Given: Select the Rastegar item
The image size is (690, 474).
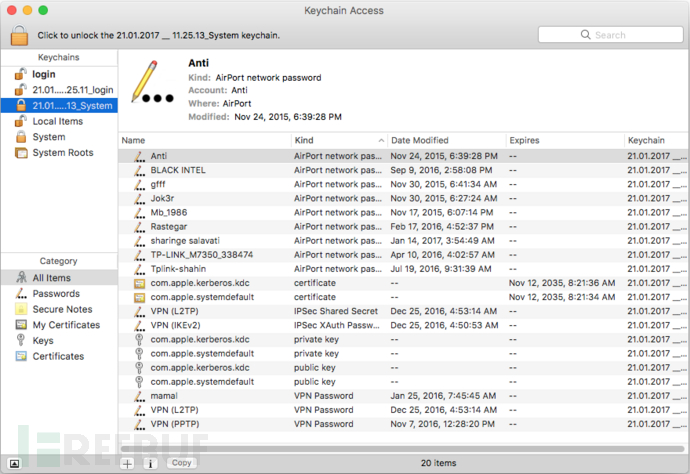Looking at the screenshot, I should pyautogui.click(x=403, y=226).
